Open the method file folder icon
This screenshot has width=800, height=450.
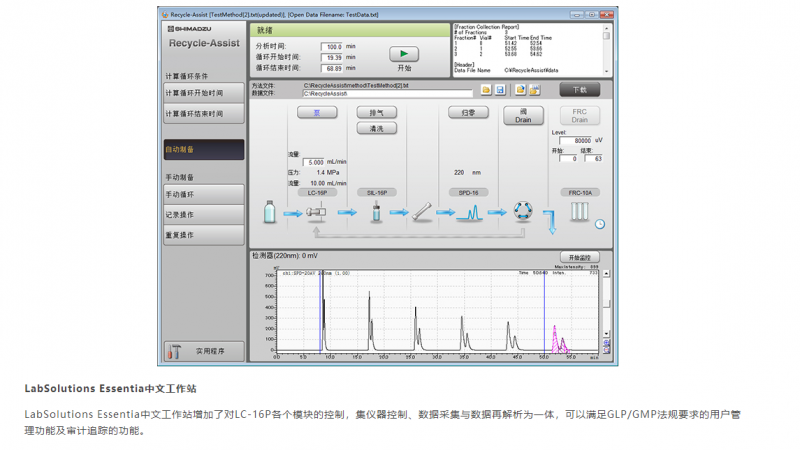[x=486, y=90]
